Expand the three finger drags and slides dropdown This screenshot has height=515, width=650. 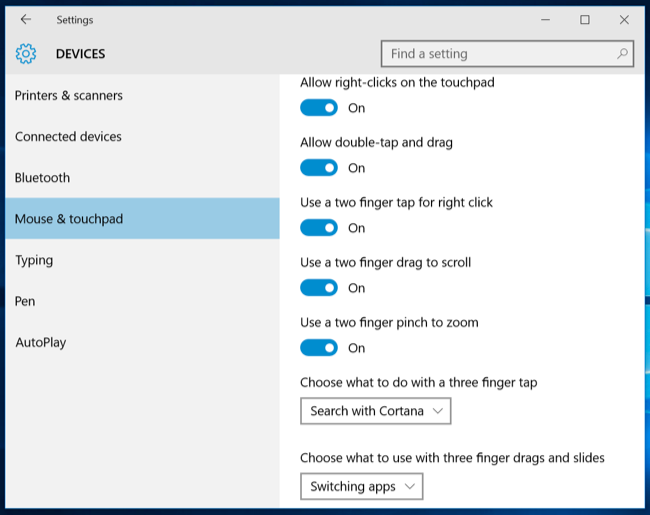(x=362, y=487)
